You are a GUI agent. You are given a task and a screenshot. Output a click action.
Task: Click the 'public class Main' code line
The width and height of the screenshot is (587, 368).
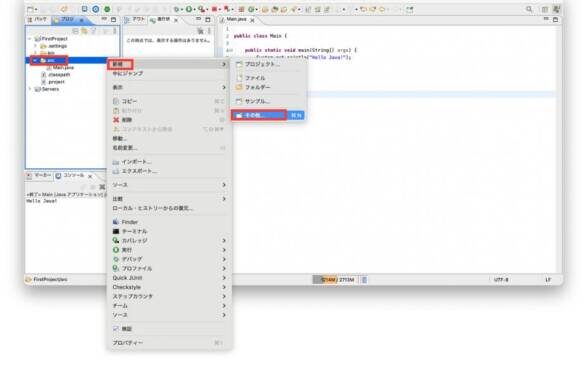tap(260, 36)
